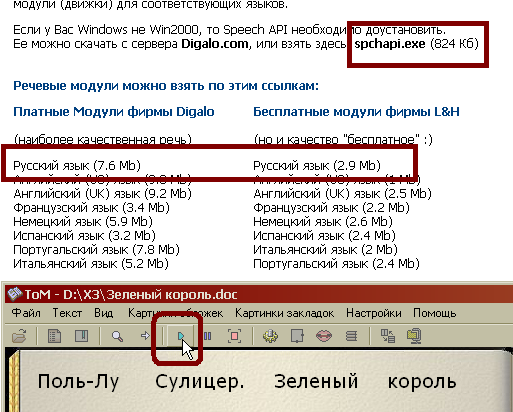The height and width of the screenshot is (412, 513).
Task: Open the Картинки закладок menu
Action: [x=284, y=313]
